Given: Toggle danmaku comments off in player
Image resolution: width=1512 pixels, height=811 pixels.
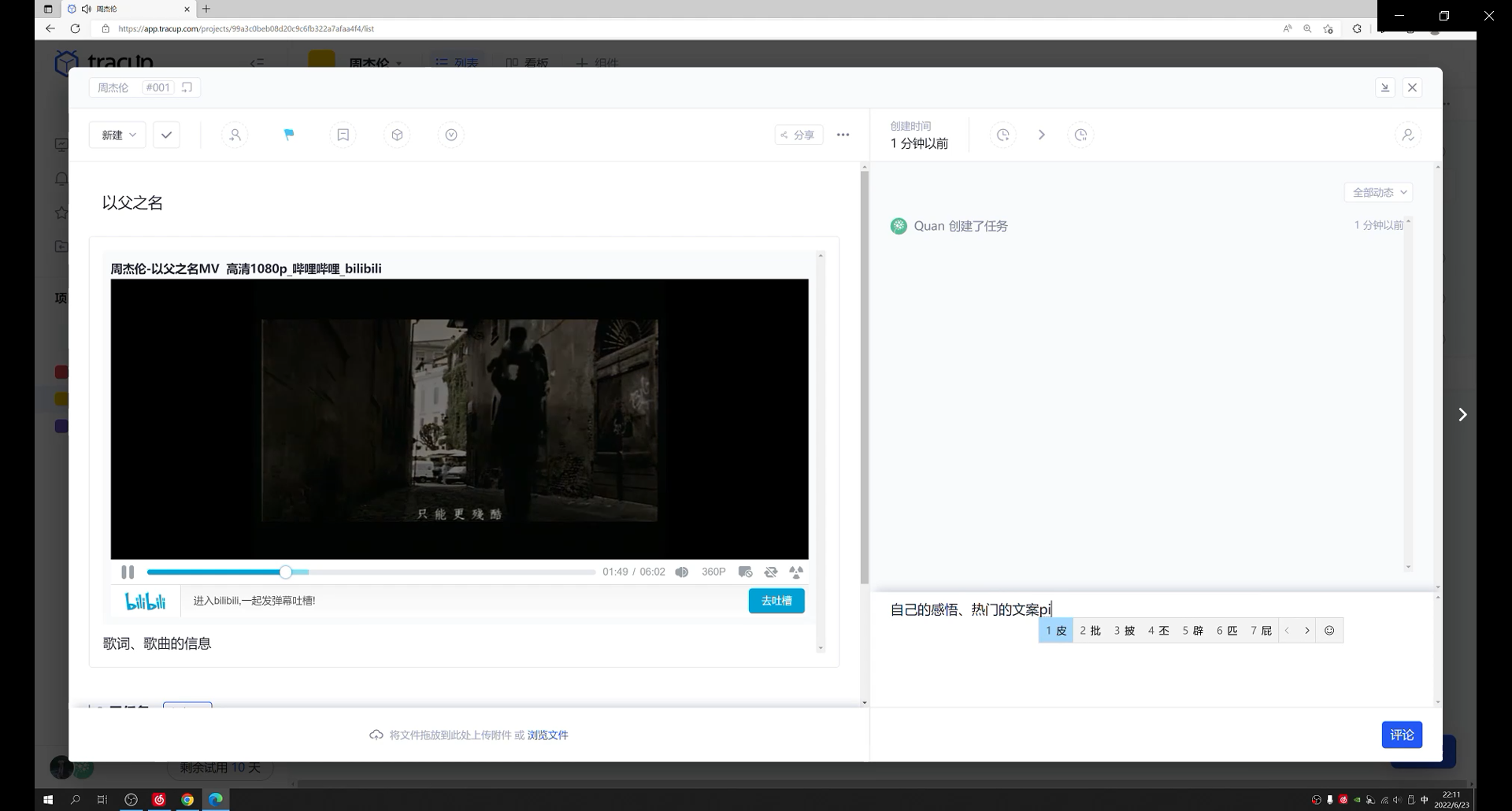Looking at the screenshot, I should (745, 572).
